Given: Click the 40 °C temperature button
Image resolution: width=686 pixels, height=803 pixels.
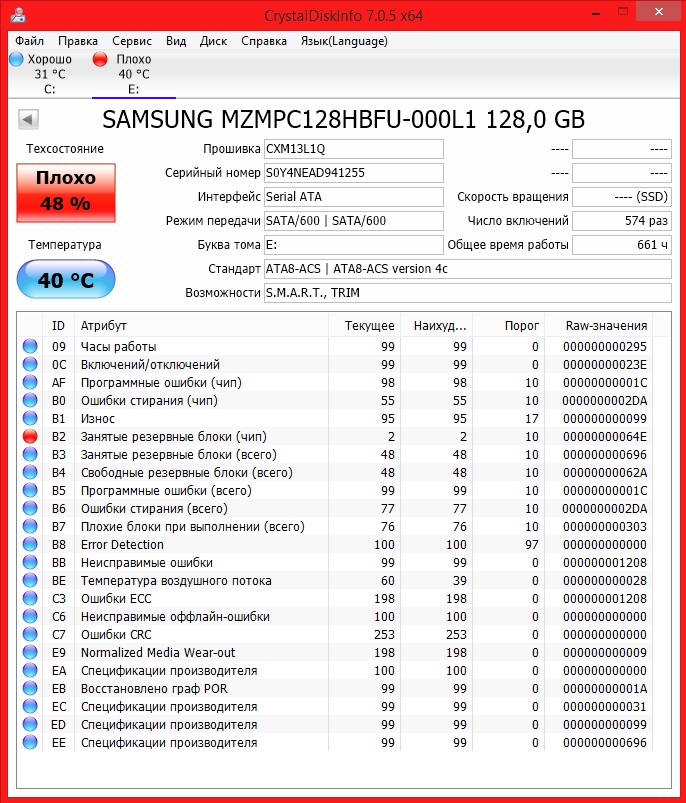Looking at the screenshot, I should click(66, 279).
